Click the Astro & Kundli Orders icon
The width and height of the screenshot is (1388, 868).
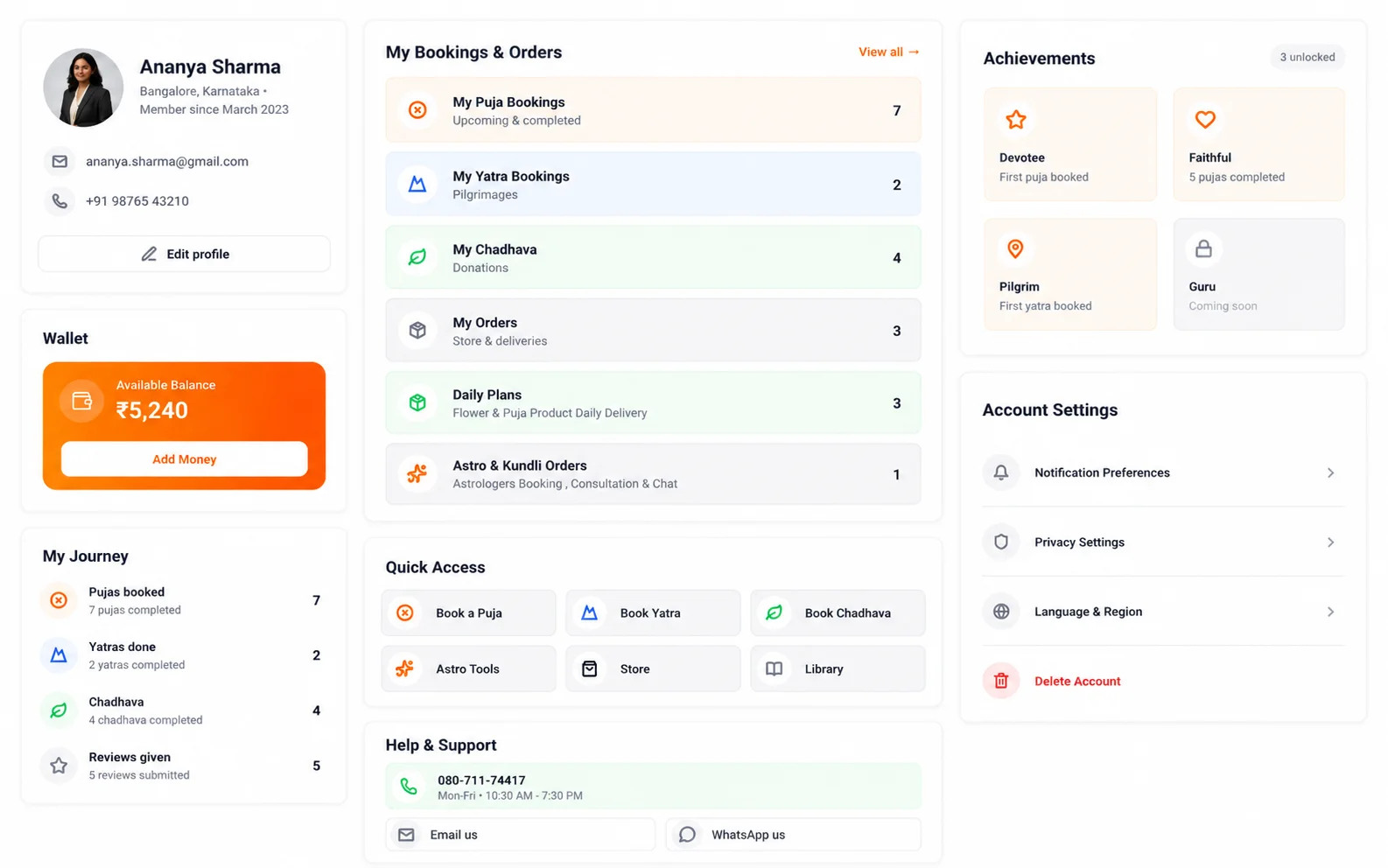[x=417, y=473]
